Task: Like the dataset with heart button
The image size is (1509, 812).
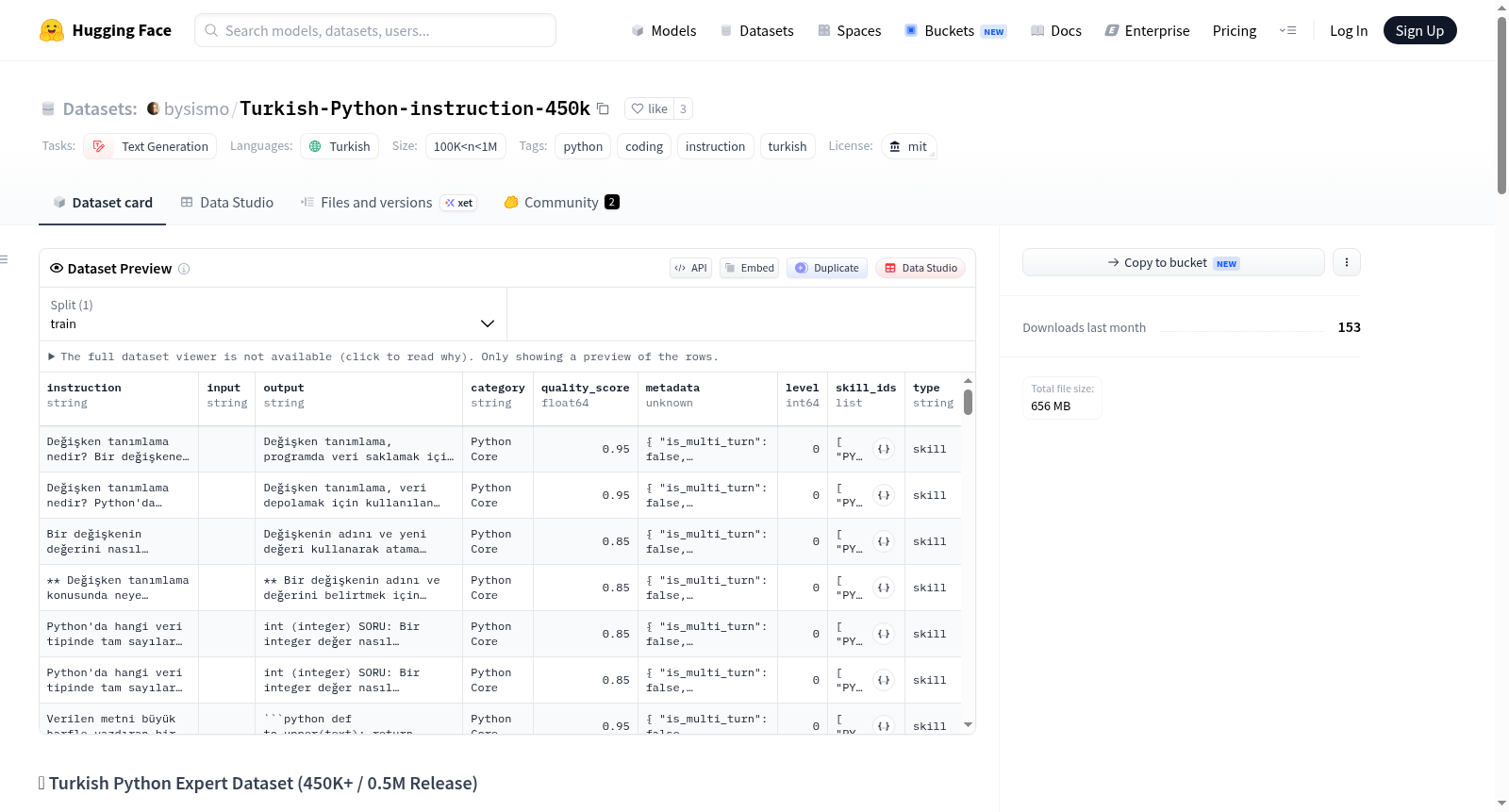Action: pyautogui.click(x=650, y=108)
